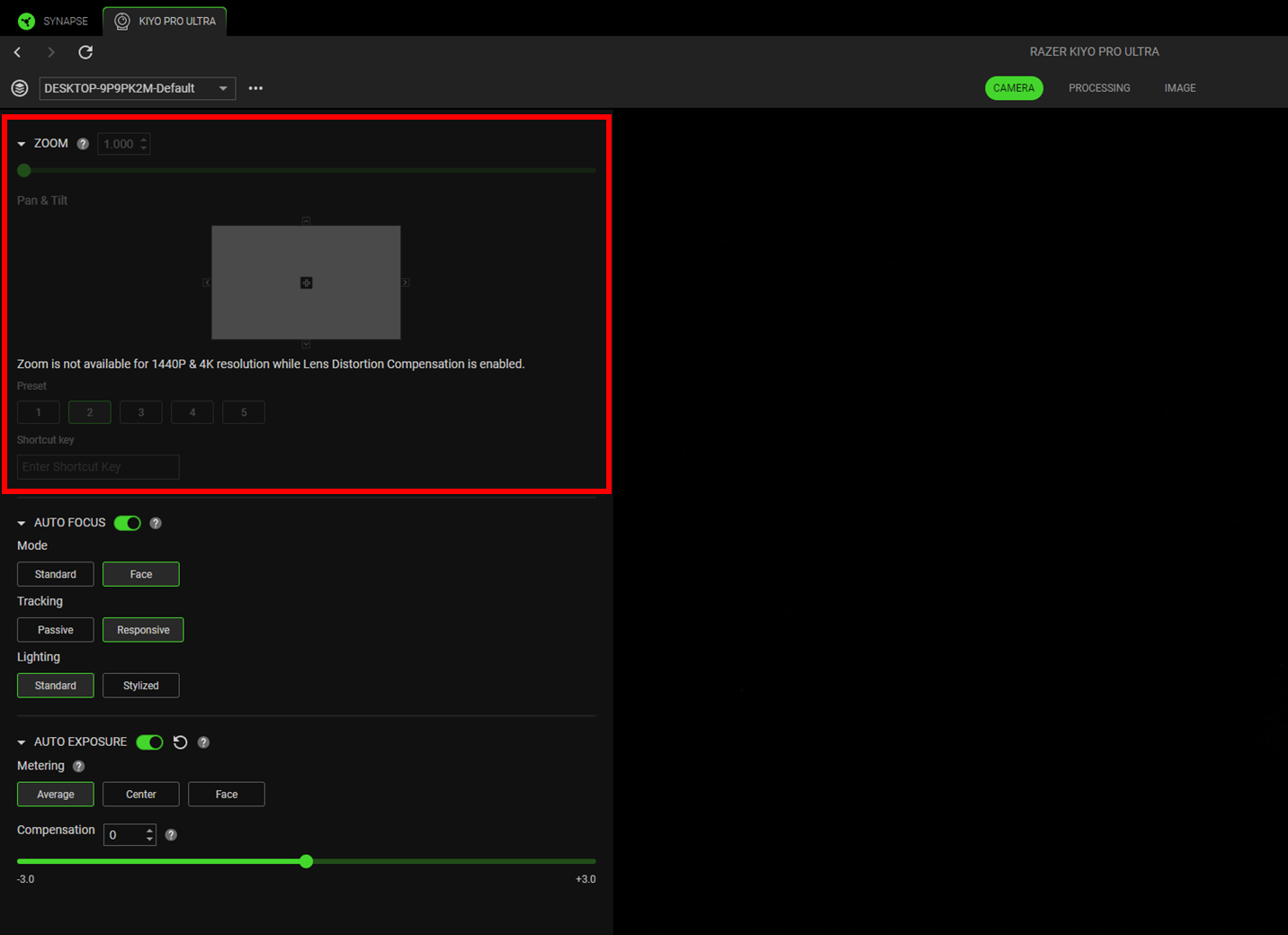Viewport: 1288px width, 935px height.
Task: Click the back navigation arrow
Action: (17, 52)
